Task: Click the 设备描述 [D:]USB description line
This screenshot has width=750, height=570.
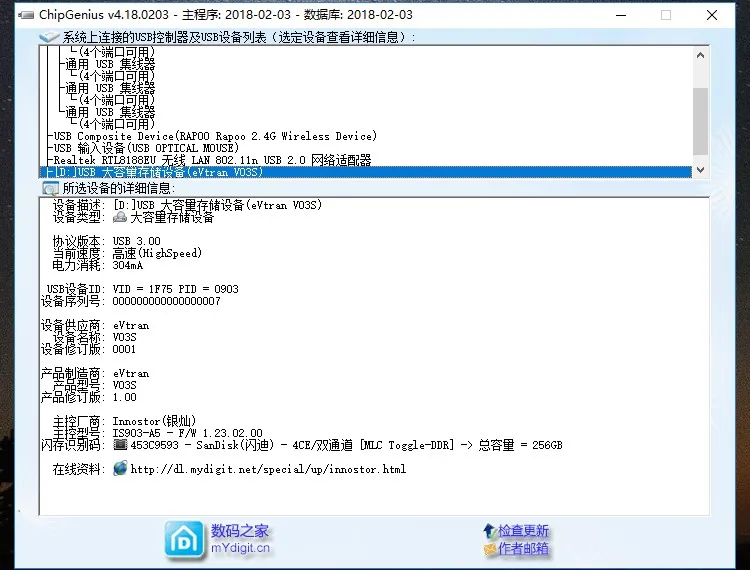Action: click(217, 205)
